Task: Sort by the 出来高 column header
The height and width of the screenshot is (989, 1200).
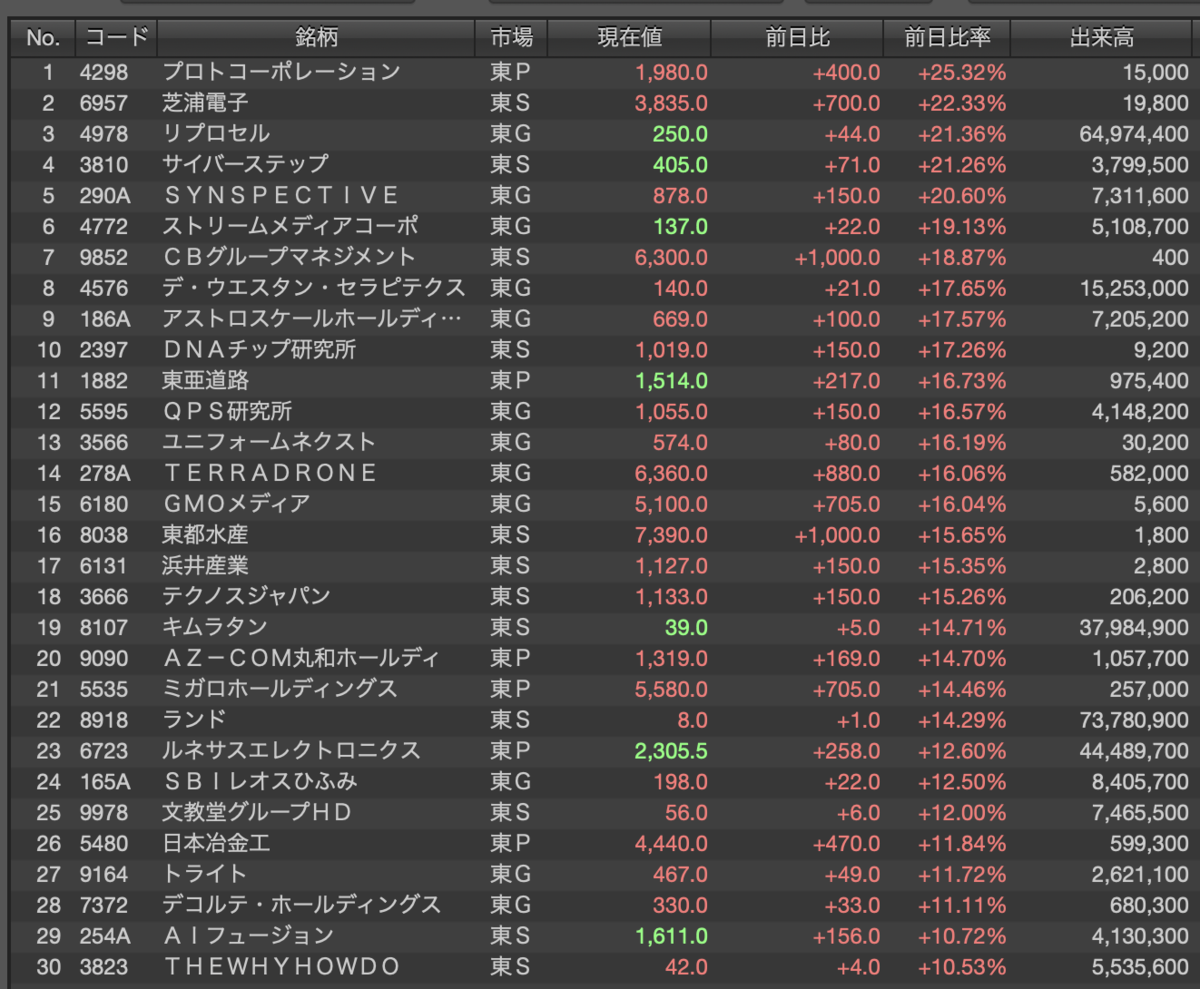Action: point(1103,38)
